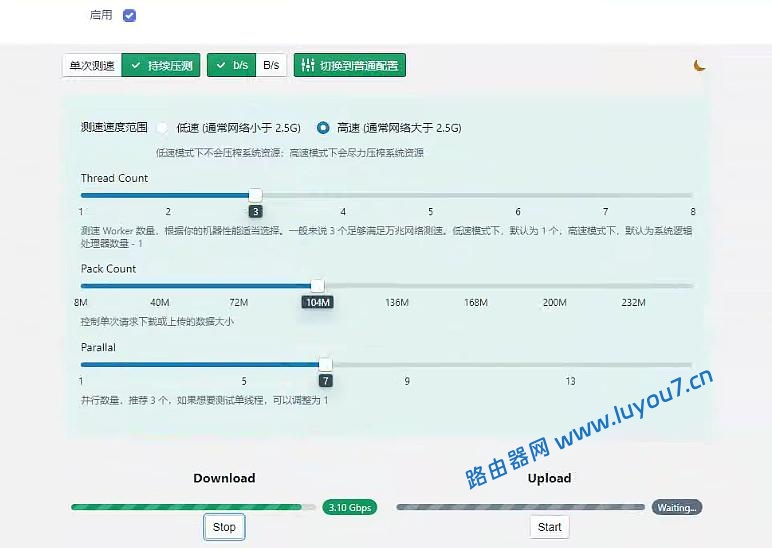This screenshot has width=772, height=548.
Task: Set Pack Count to 200M tick
Action: click(554, 302)
